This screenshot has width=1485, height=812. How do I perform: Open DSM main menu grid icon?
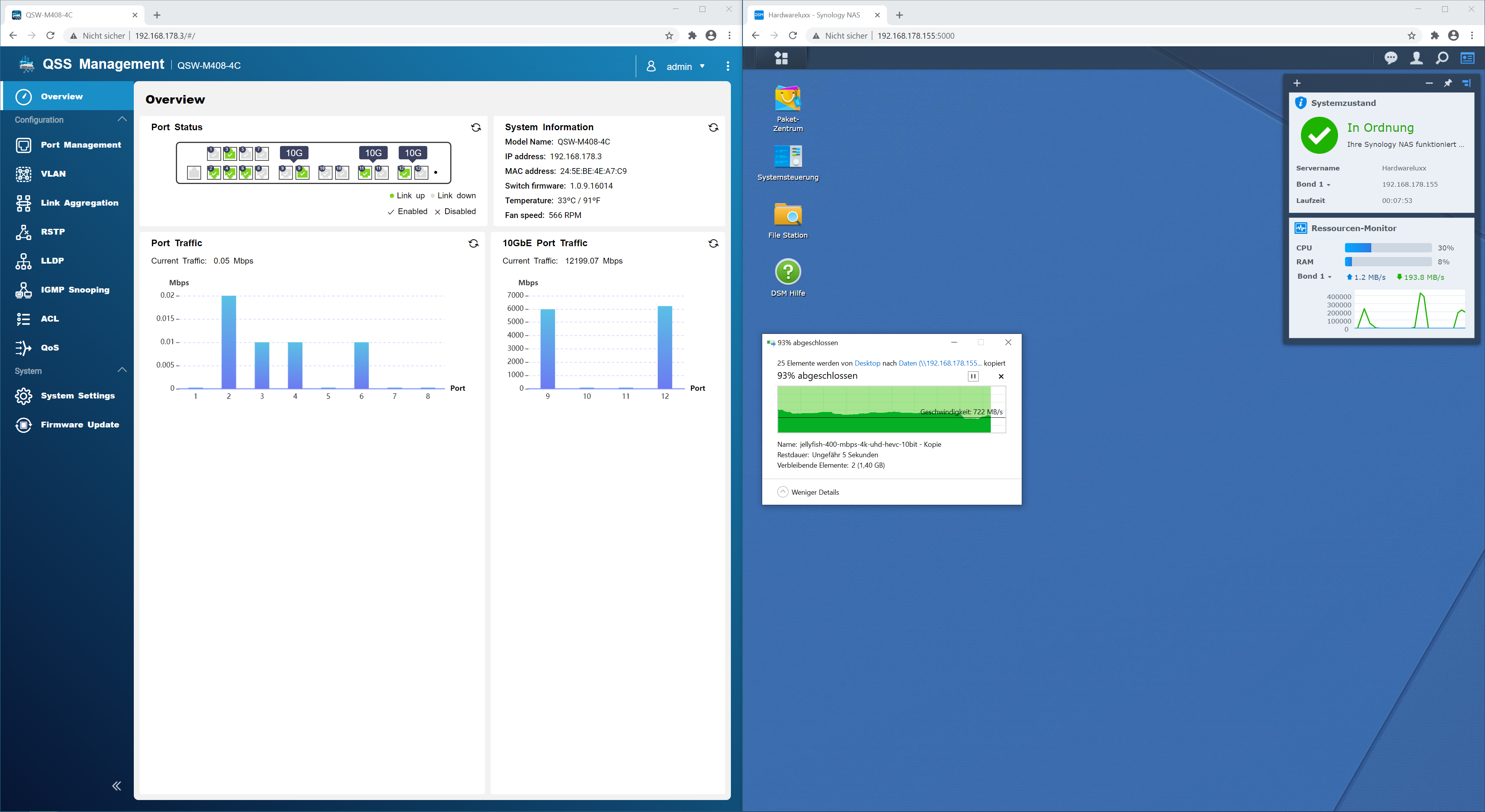pos(781,58)
